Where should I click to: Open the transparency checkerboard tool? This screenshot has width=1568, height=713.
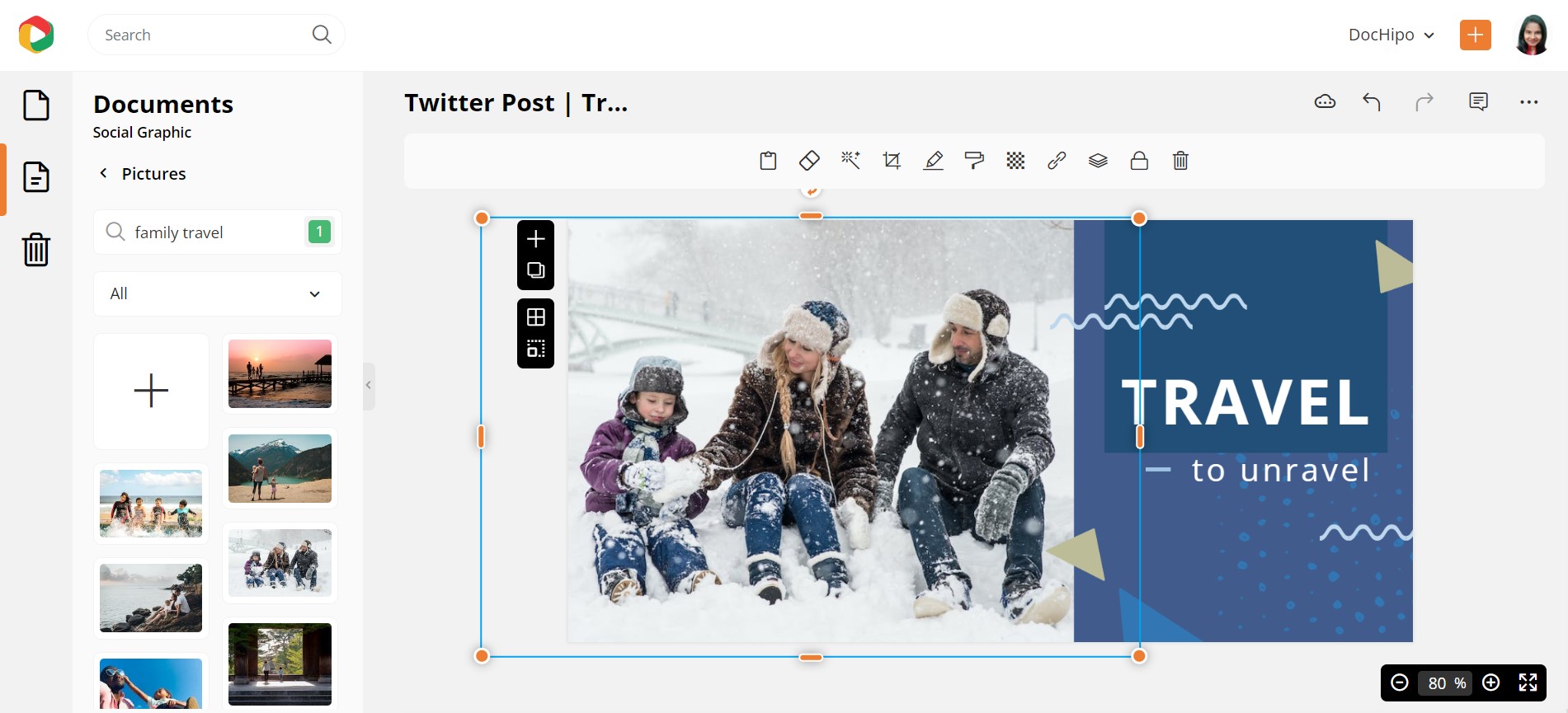coord(1015,161)
